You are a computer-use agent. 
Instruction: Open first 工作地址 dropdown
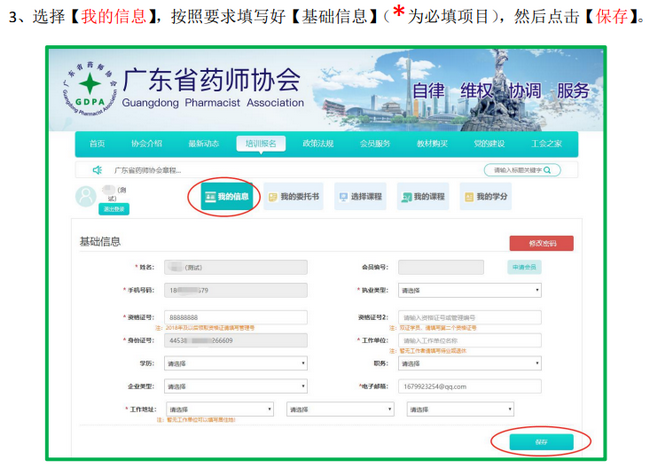220,409
